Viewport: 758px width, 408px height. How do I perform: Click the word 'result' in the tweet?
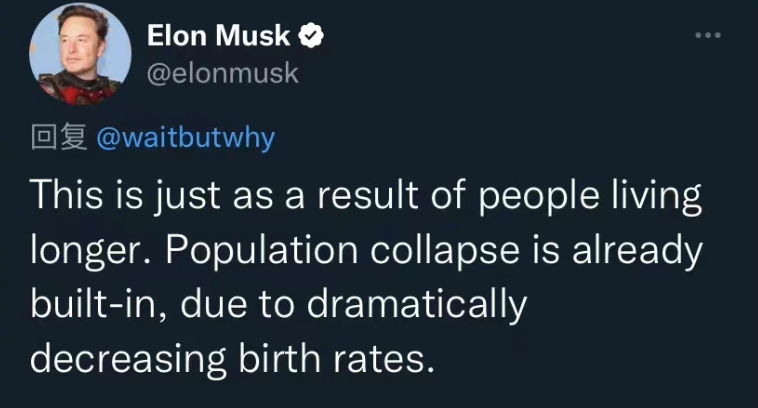tap(367, 195)
